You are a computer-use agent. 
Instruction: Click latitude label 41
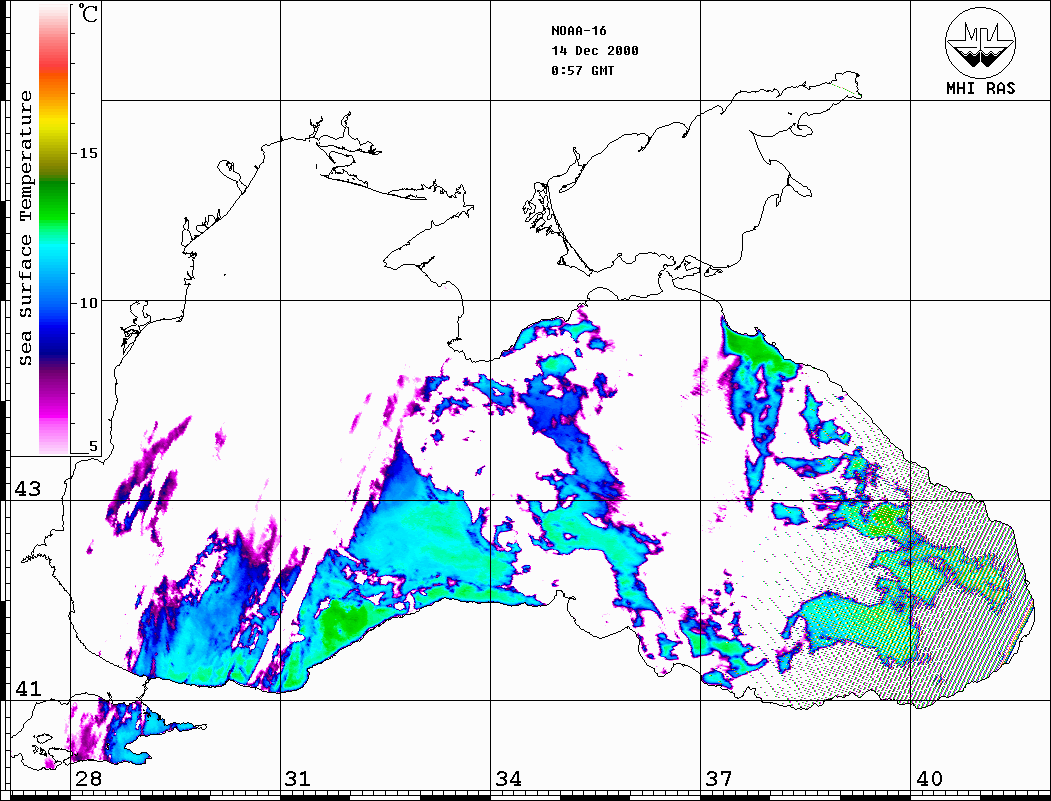(x=27, y=689)
